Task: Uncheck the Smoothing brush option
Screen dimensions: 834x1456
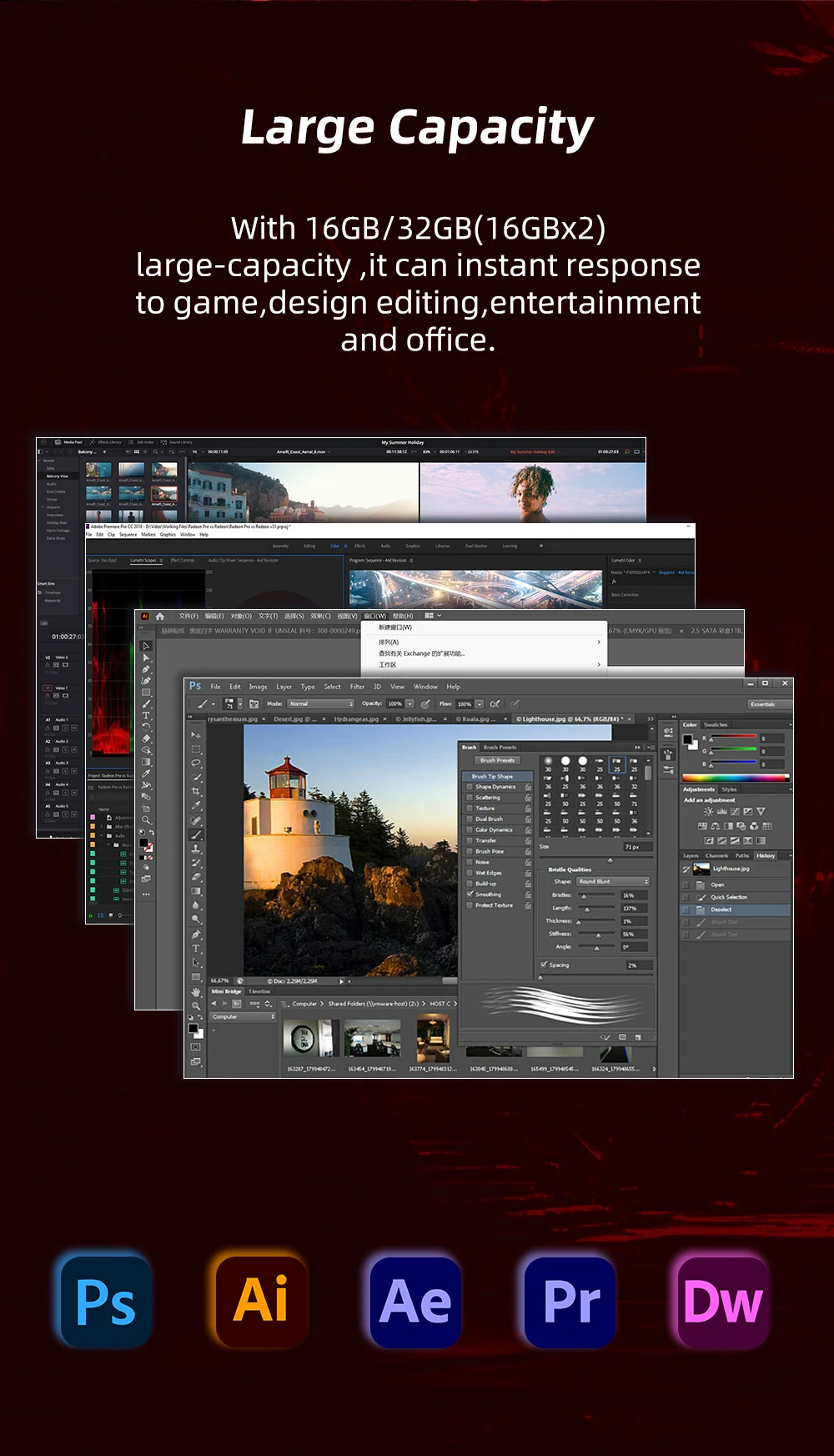Action: point(470,894)
